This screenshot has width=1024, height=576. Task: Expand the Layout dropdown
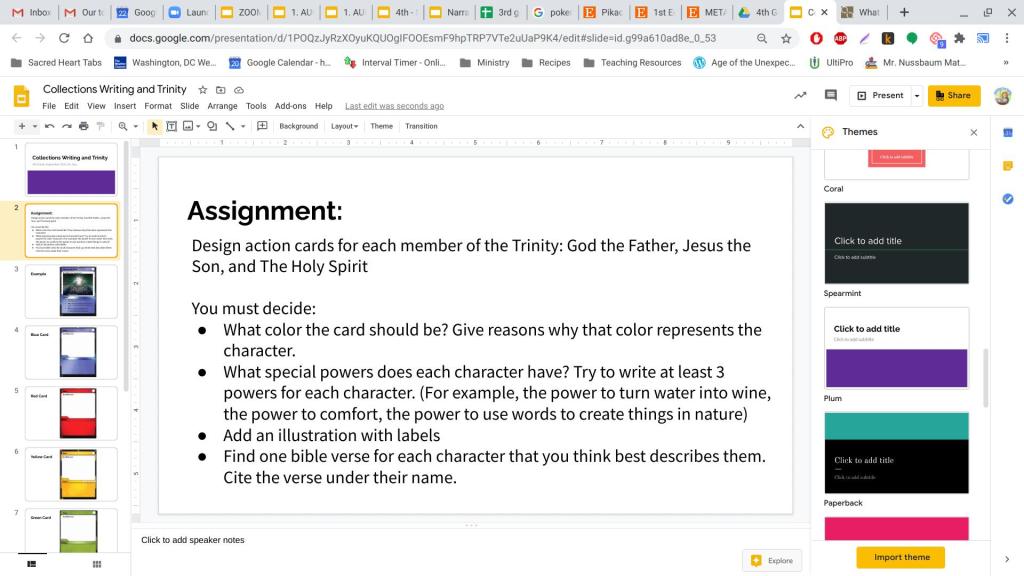pyautogui.click(x=345, y=126)
